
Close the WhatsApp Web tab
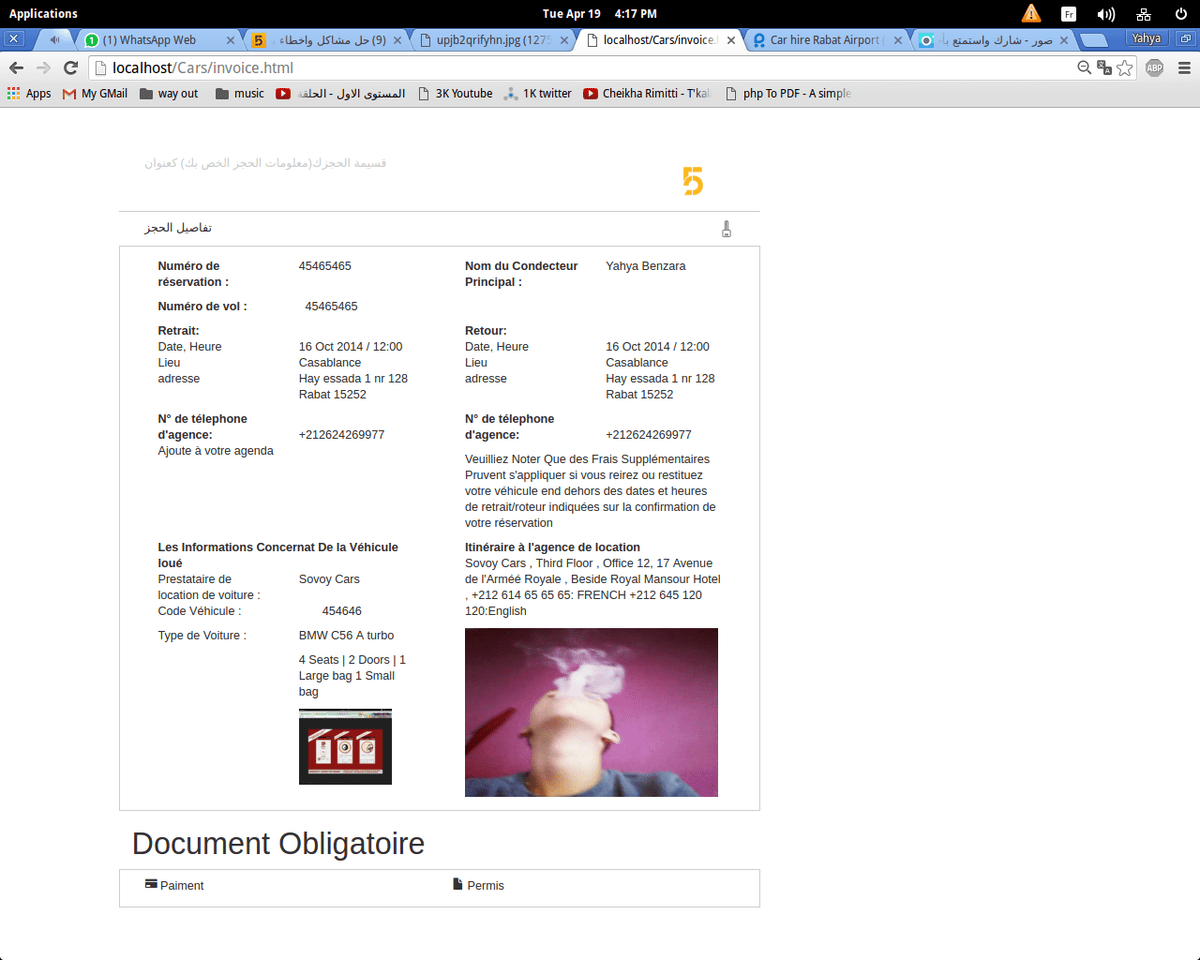coord(231,40)
